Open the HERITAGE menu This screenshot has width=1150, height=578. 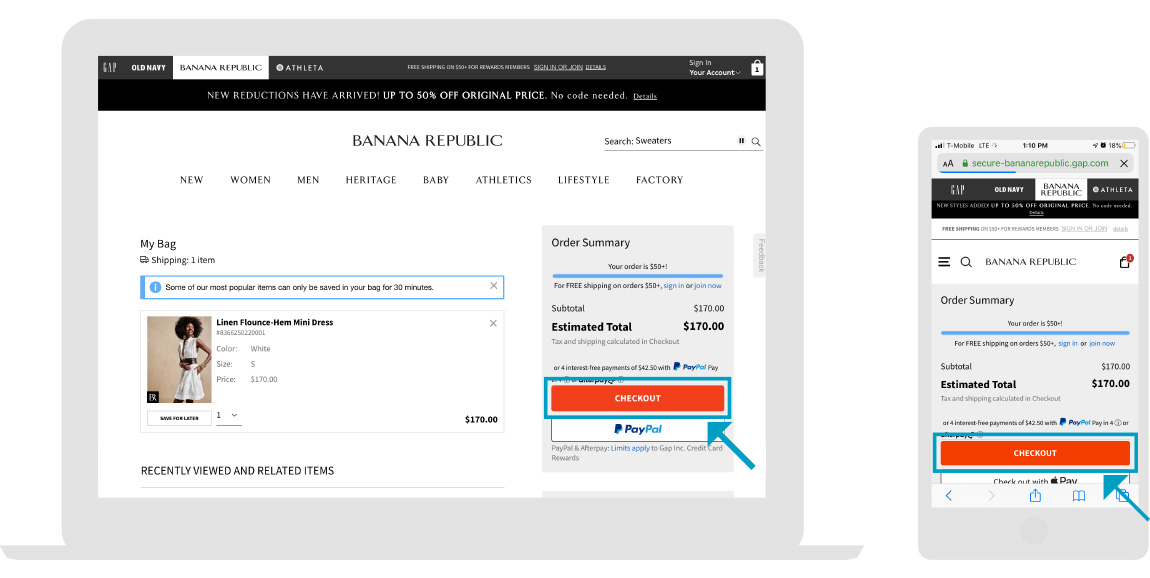click(371, 180)
